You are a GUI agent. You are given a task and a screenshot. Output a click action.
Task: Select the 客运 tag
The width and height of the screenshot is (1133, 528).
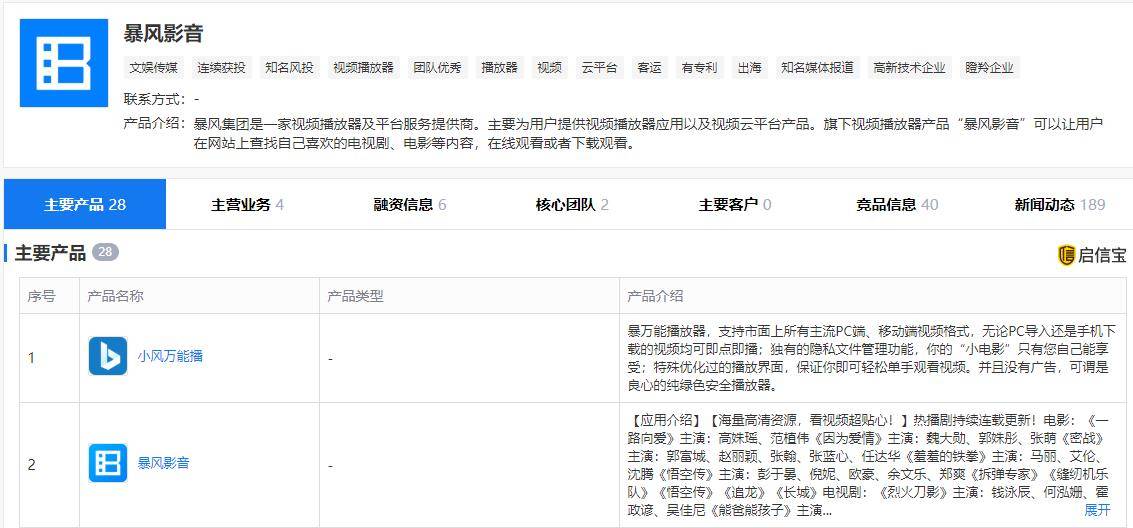point(649,68)
